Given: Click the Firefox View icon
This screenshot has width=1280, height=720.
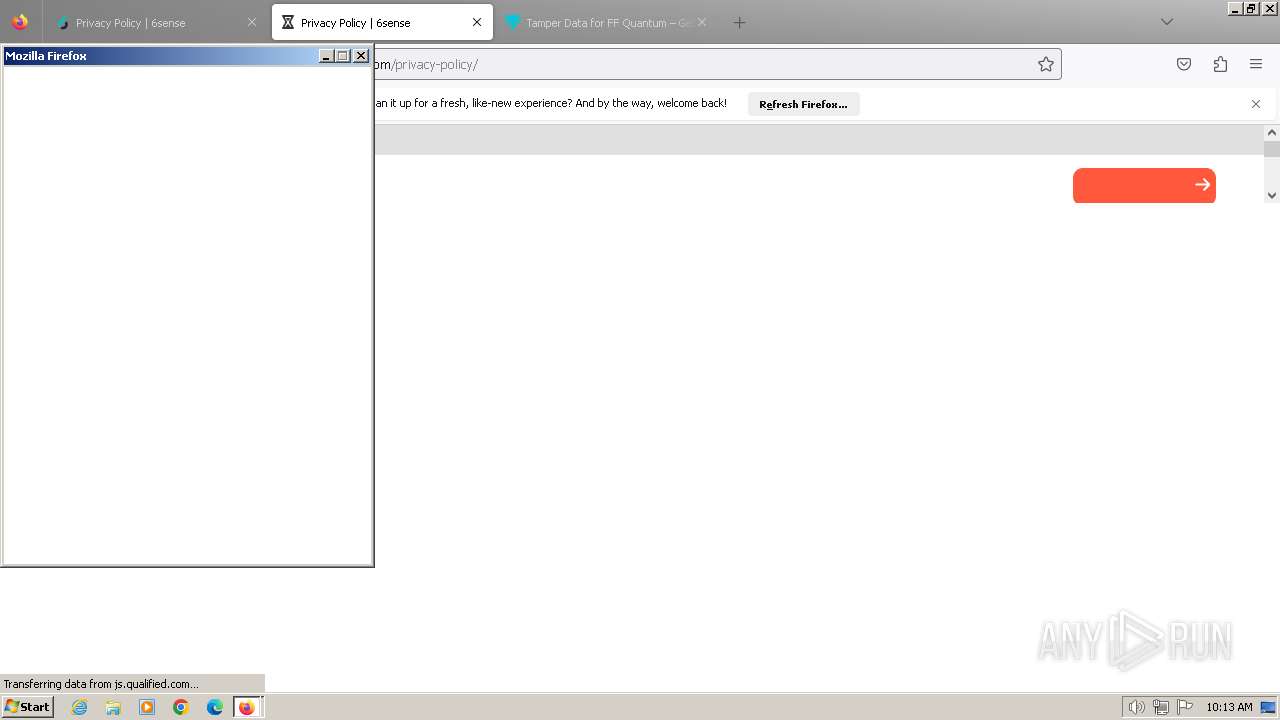Looking at the screenshot, I should (x=20, y=22).
